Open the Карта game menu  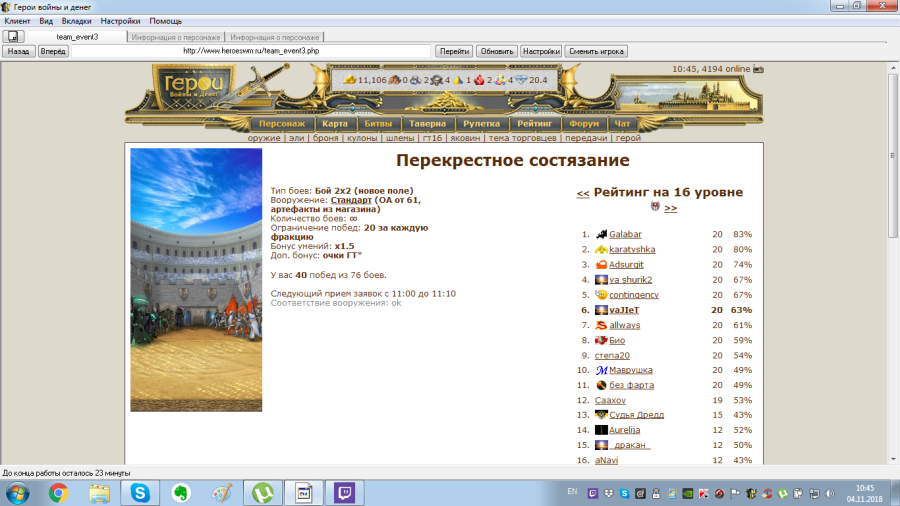(335, 123)
